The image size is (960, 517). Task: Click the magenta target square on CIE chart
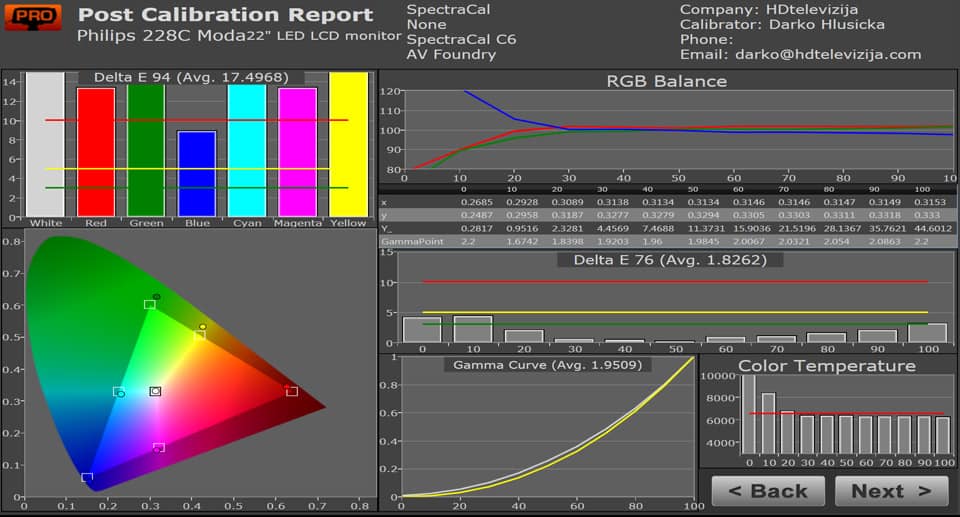click(159, 448)
